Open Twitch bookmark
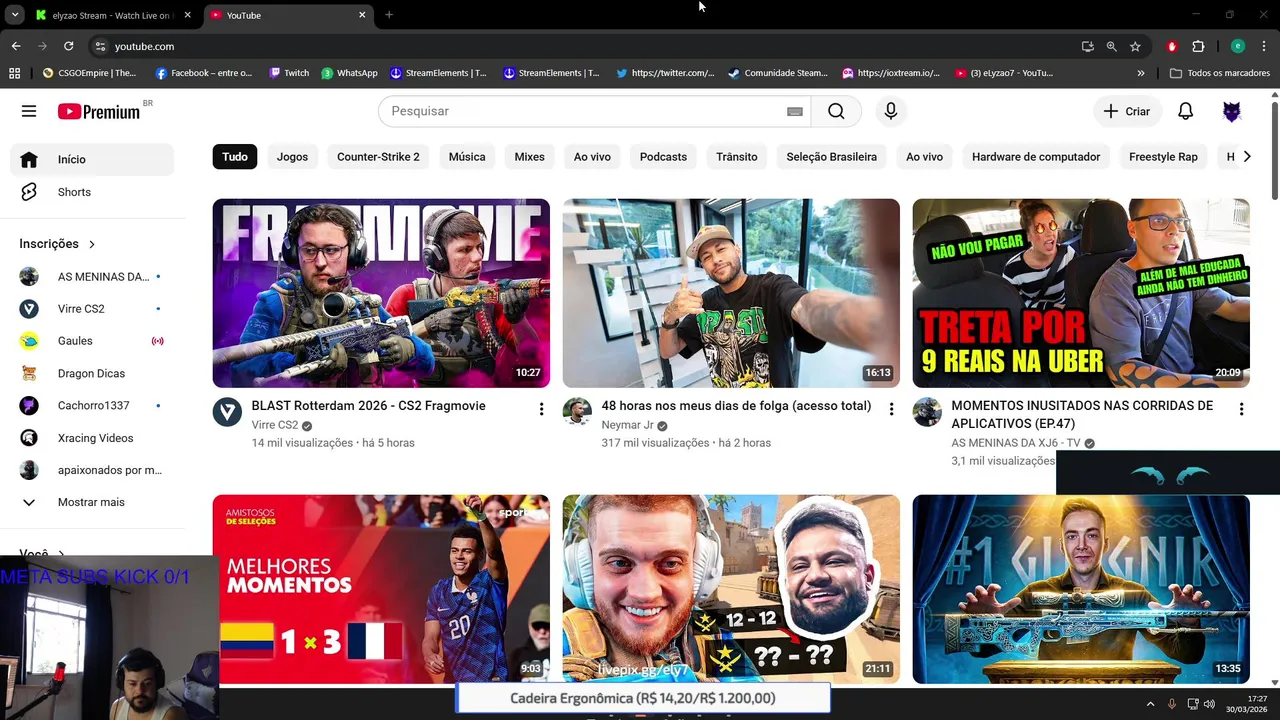Viewport: 1280px width, 720px height. pyautogui.click(x=289, y=73)
